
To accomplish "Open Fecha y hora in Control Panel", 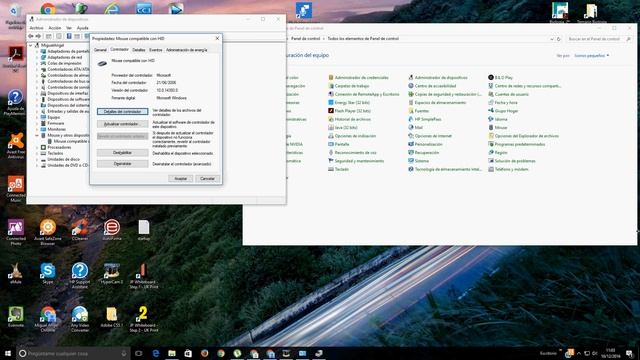I will click(x=502, y=102).
